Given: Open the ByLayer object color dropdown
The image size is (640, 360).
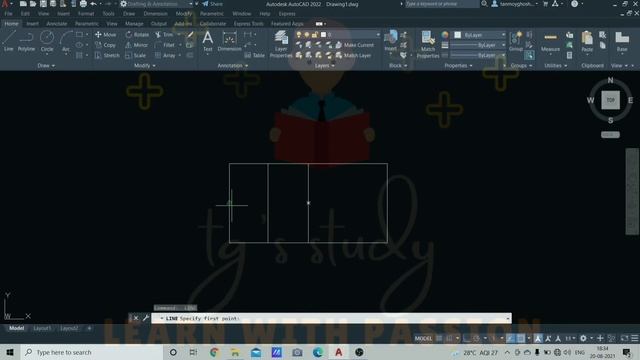Looking at the screenshot, I should point(480,35).
